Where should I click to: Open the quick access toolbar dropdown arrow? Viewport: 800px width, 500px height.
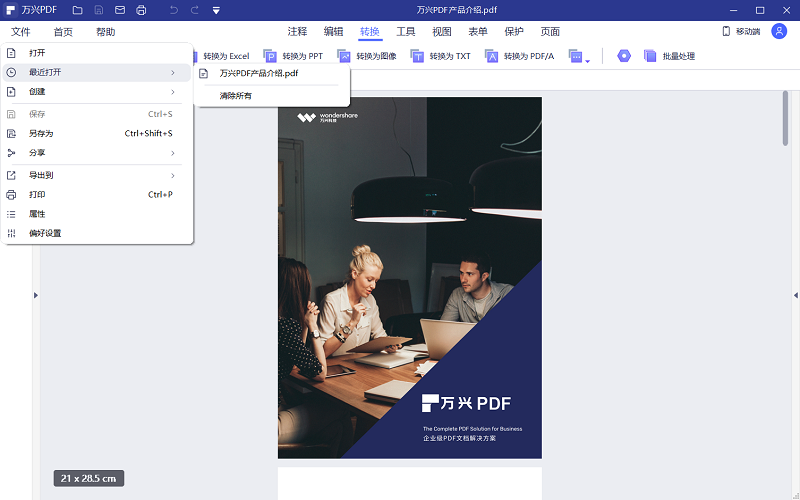(215, 10)
